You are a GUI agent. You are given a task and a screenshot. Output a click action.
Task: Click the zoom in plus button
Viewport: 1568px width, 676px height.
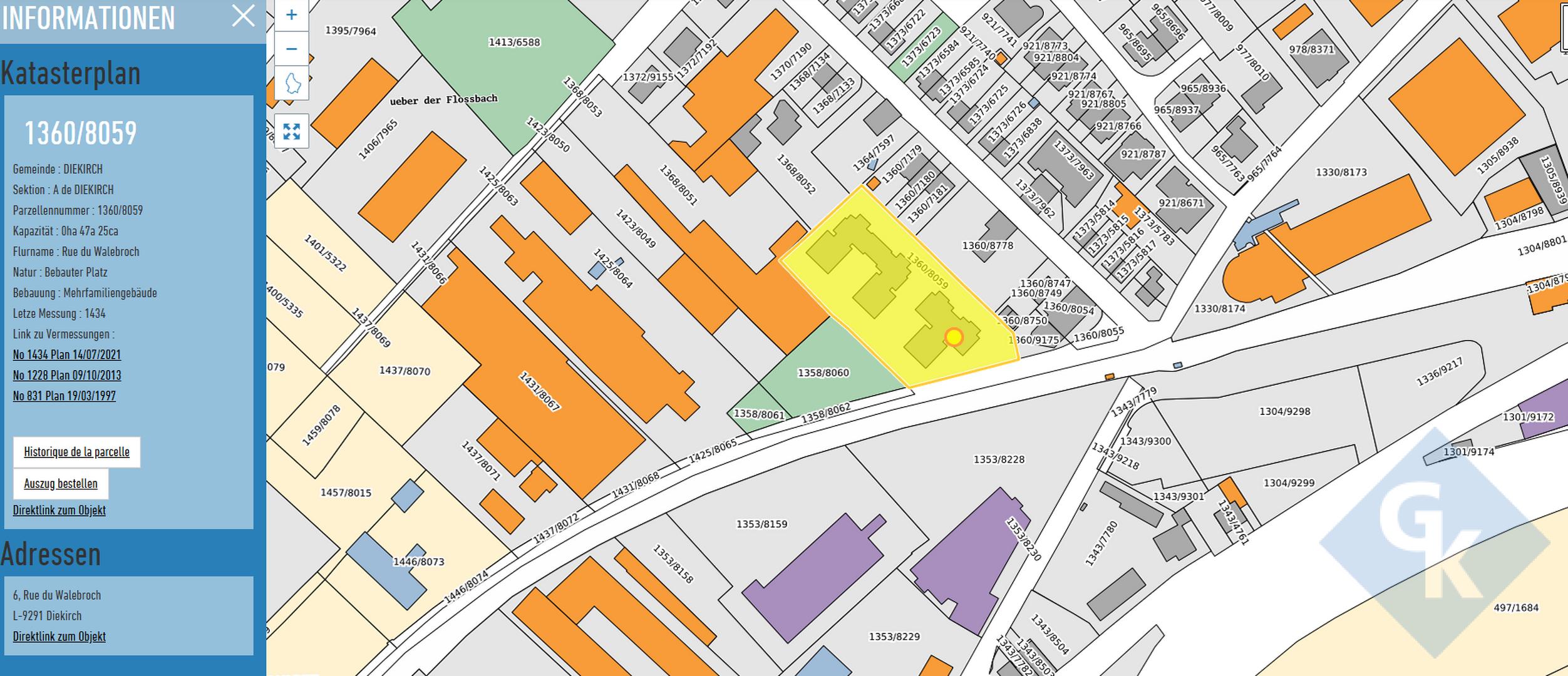291,15
